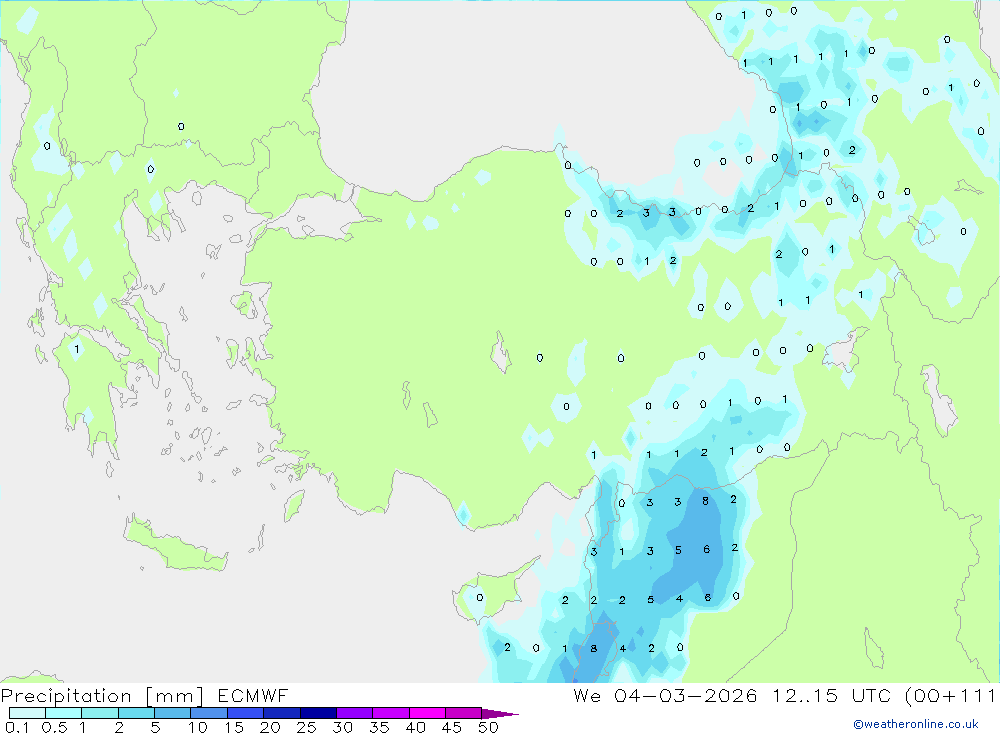
Task: Click the legend swatch between 25 and 30
Action: point(318,713)
